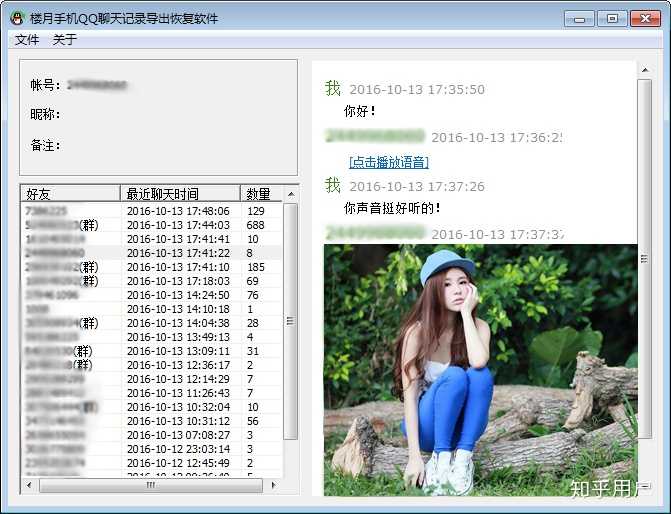Viewport: 671px width, 514px height.
Task: Click the friend list horizontal scroll right arrow
Action: tap(273, 485)
